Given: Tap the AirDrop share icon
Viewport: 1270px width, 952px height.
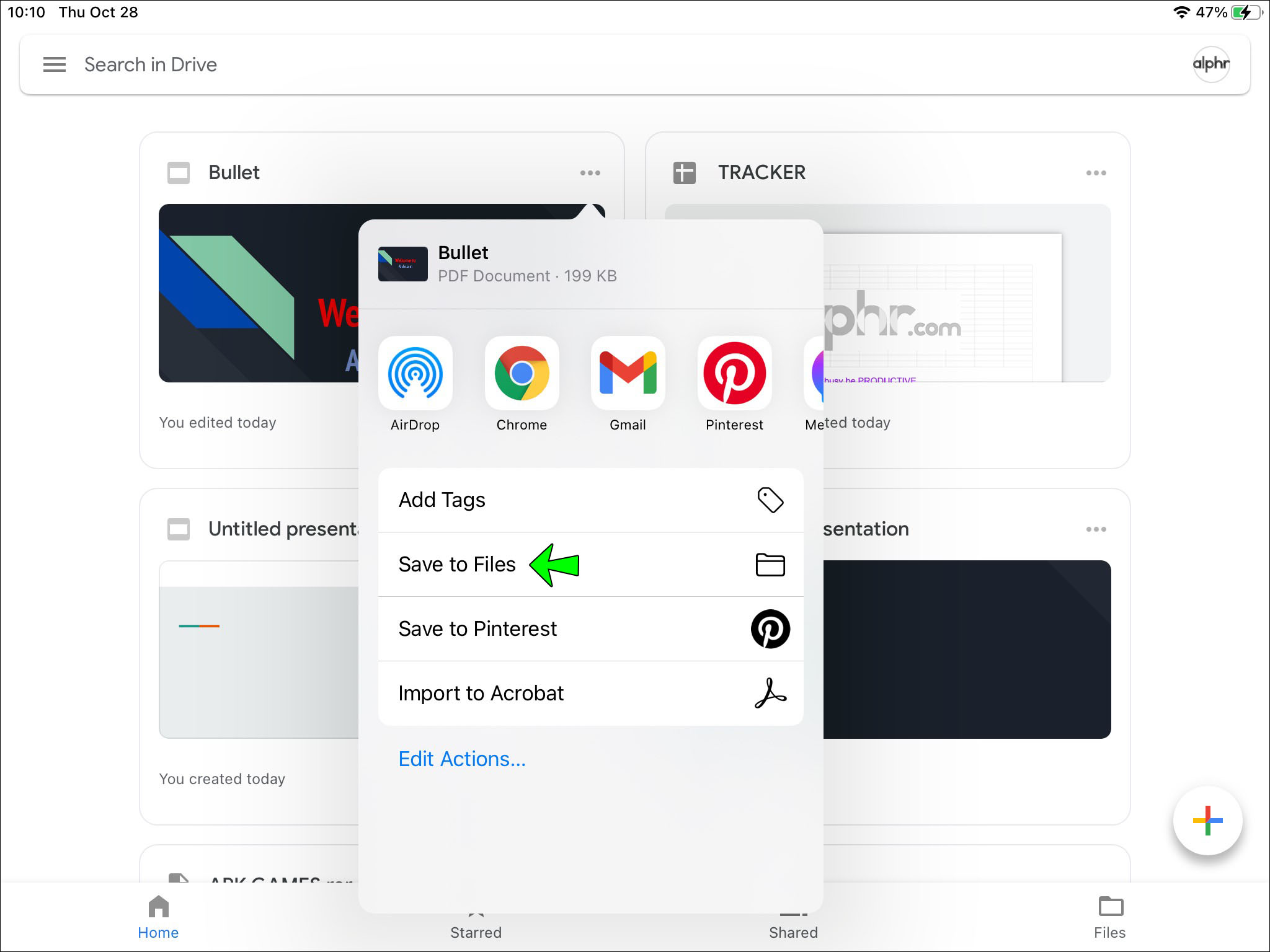Looking at the screenshot, I should coord(415,374).
